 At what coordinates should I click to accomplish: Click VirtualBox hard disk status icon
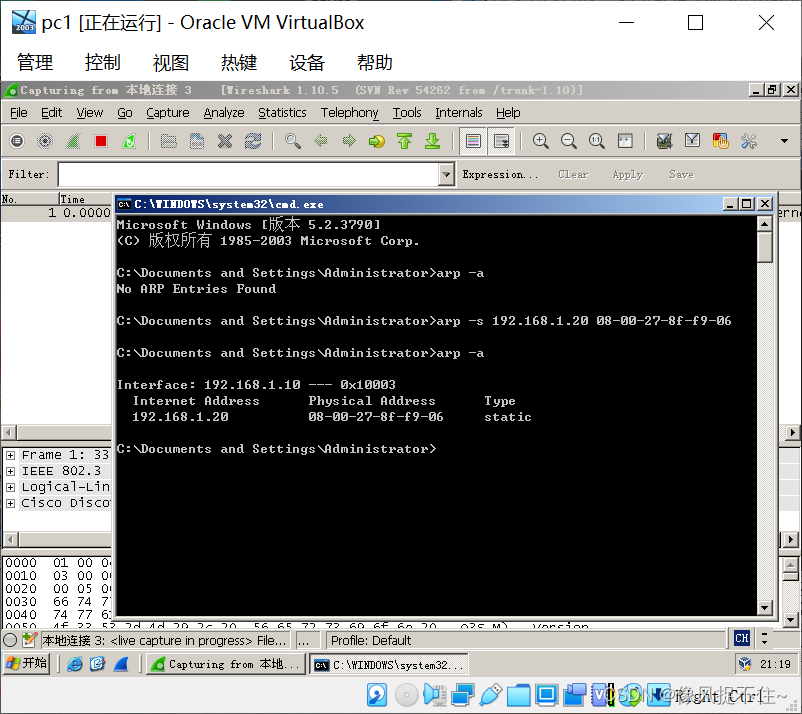point(376,695)
